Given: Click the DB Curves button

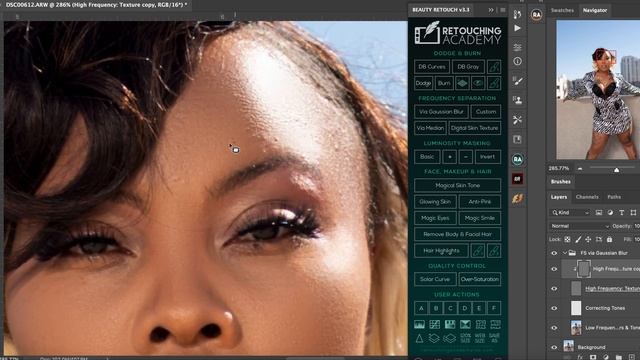Looking at the screenshot, I should pyautogui.click(x=432, y=67).
